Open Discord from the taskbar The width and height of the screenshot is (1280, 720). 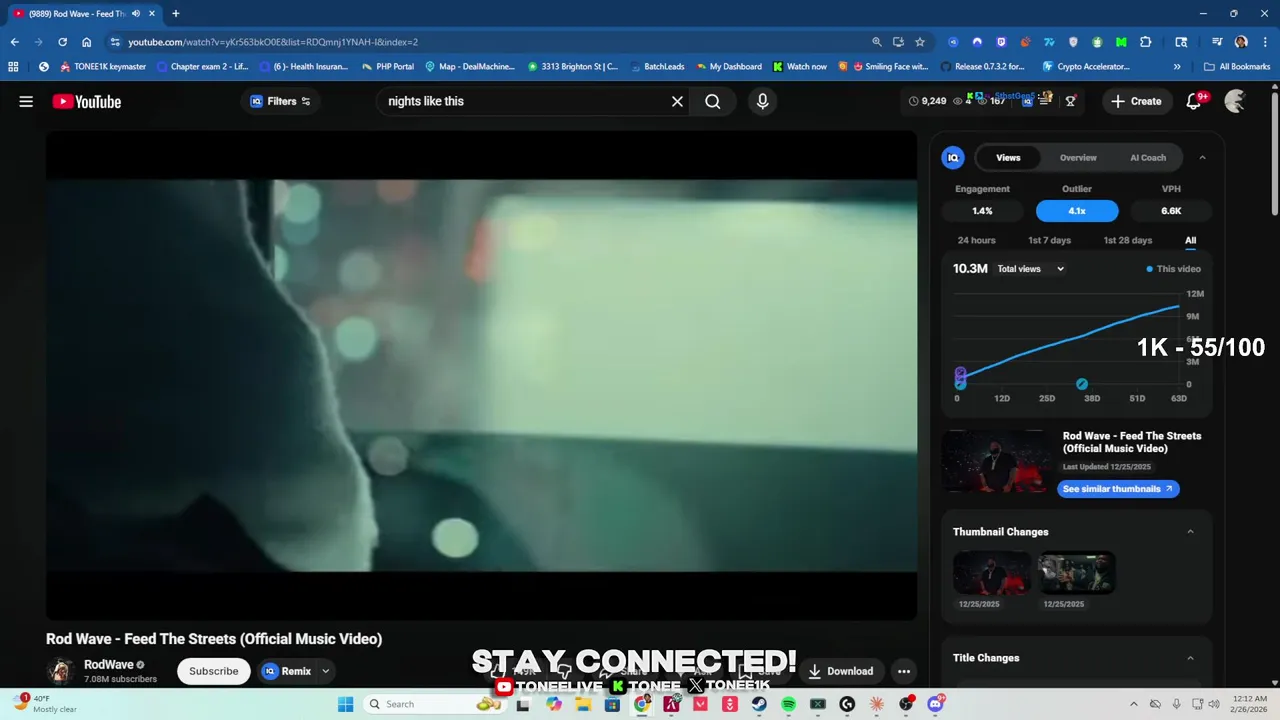pyautogui.click(x=935, y=704)
